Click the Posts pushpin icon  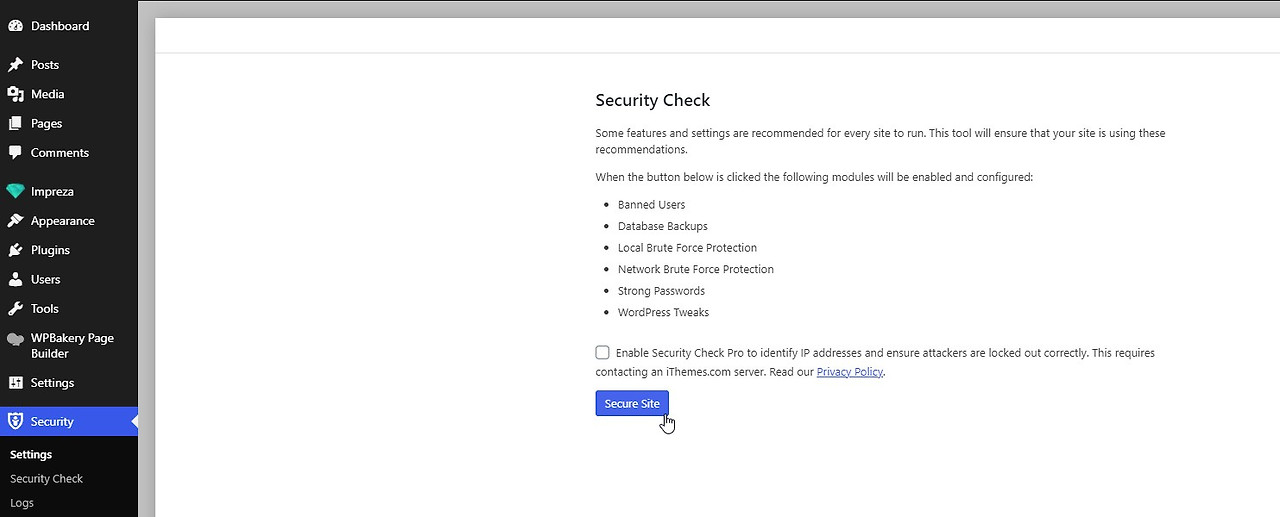tap(15, 65)
